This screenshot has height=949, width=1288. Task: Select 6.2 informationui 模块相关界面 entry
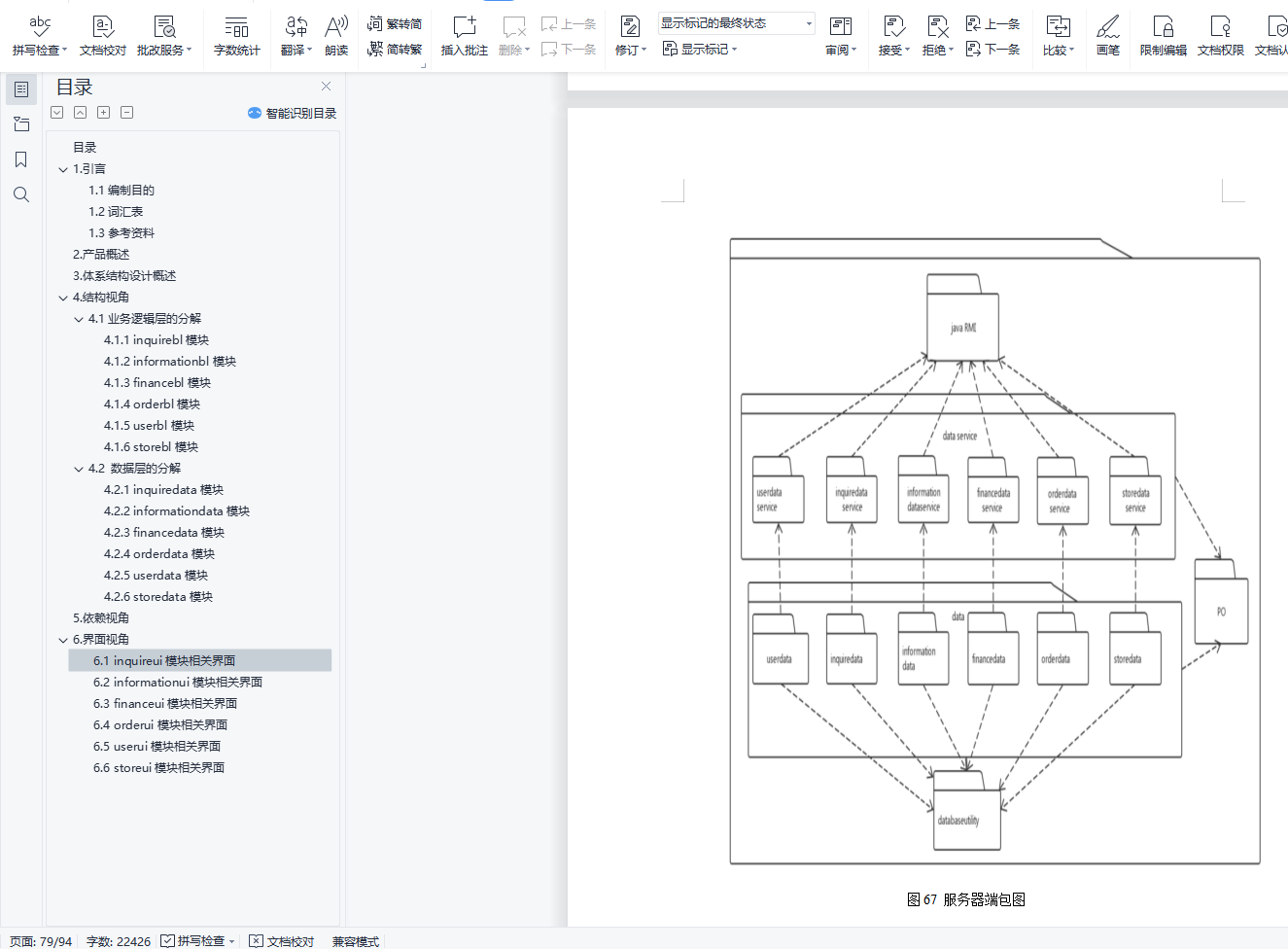pyautogui.click(x=178, y=683)
